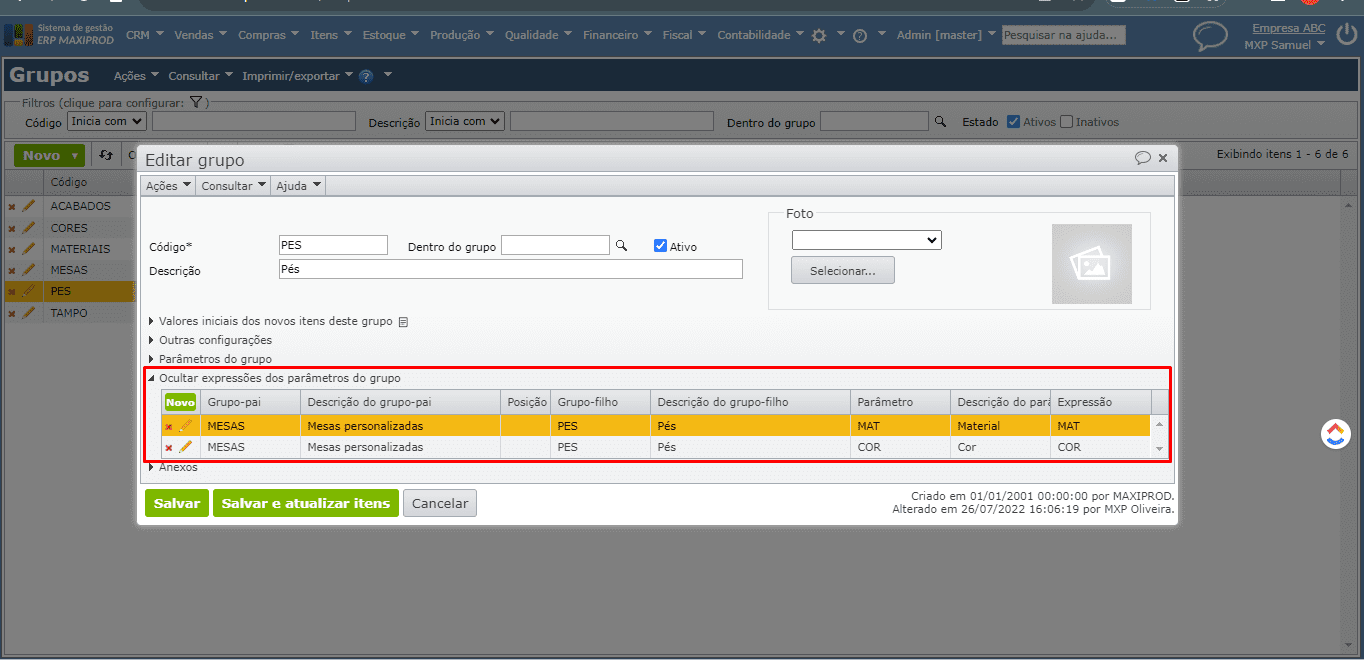Edit the COR parameter expression row
Image resolution: width=1364 pixels, height=660 pixels.
[x=185, y=447]
